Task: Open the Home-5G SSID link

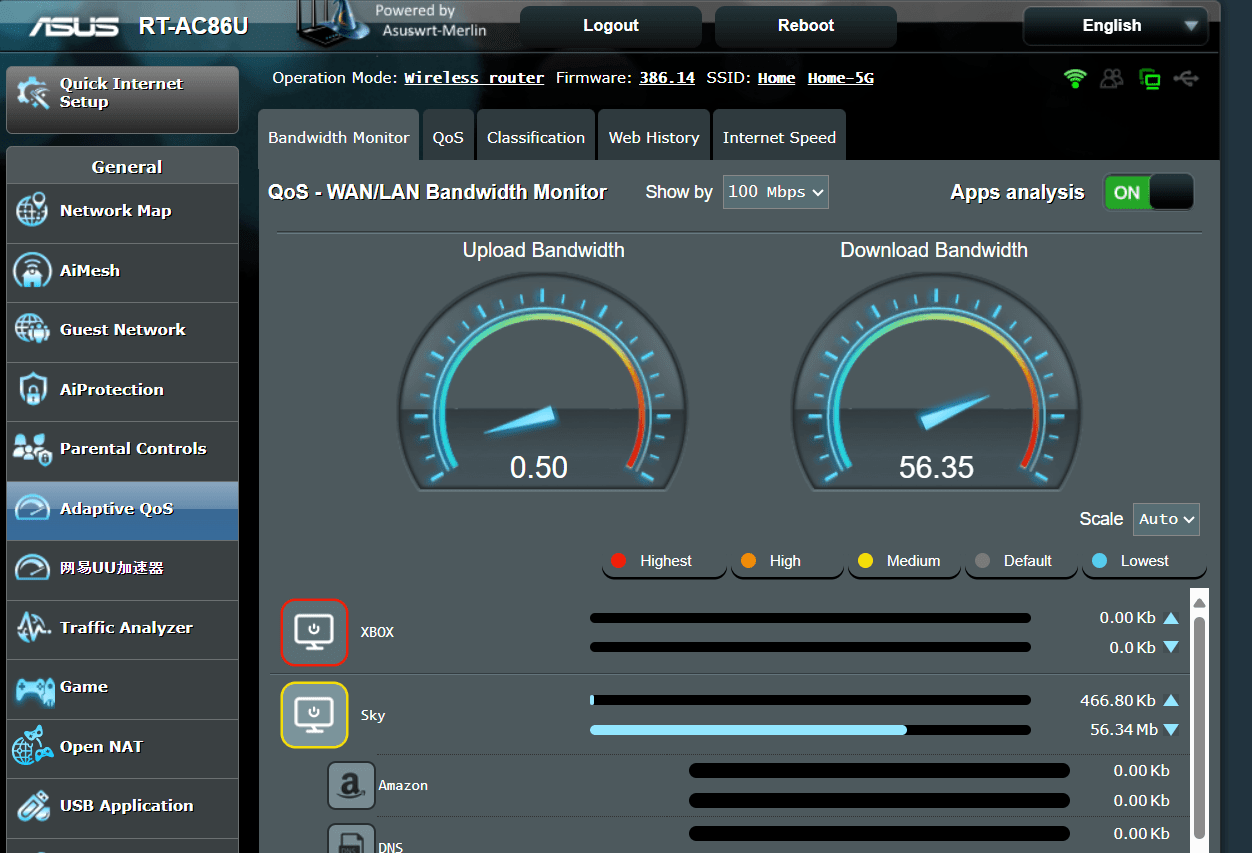Action: pos(840,78)
